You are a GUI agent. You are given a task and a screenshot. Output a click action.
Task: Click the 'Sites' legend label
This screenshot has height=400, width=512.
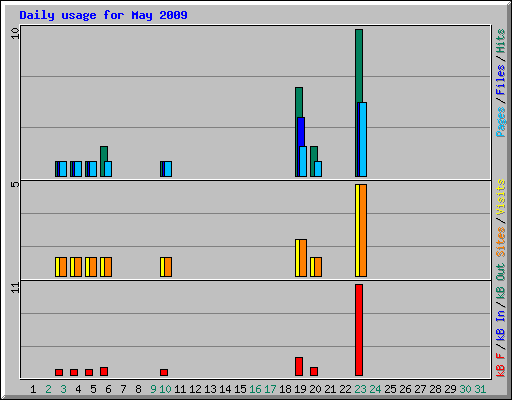501,242
